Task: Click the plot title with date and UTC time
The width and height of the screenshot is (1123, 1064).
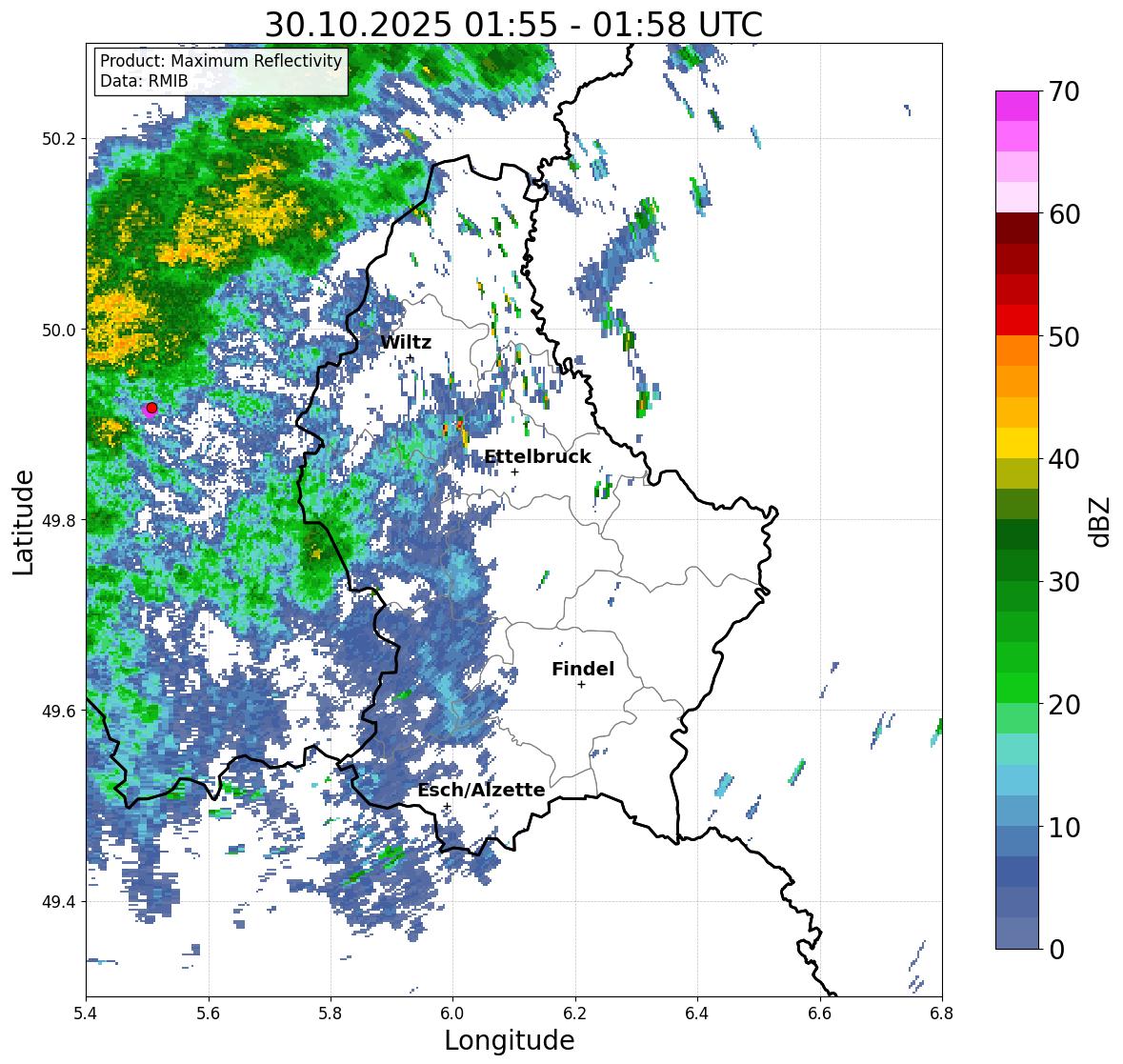Action: coord(513,25)
